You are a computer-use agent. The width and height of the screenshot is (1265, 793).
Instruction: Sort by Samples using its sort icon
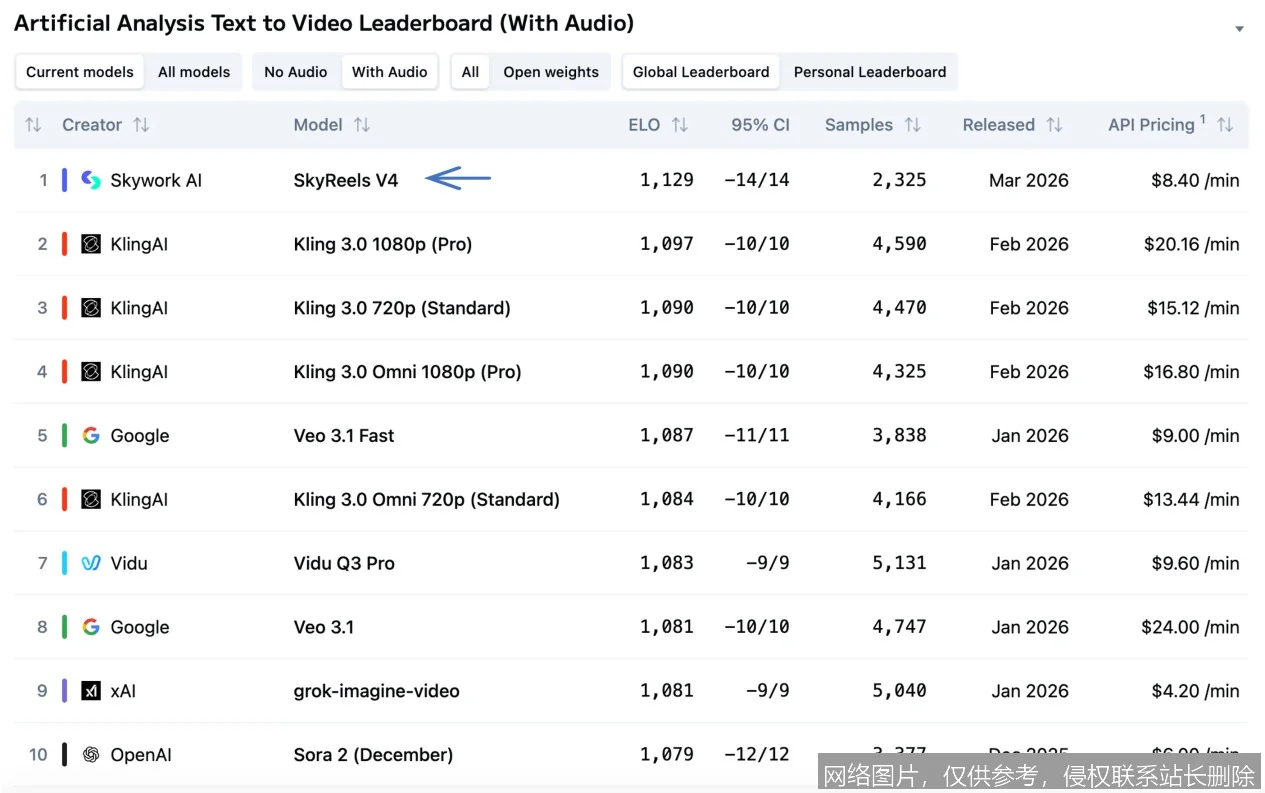point(912,125)
